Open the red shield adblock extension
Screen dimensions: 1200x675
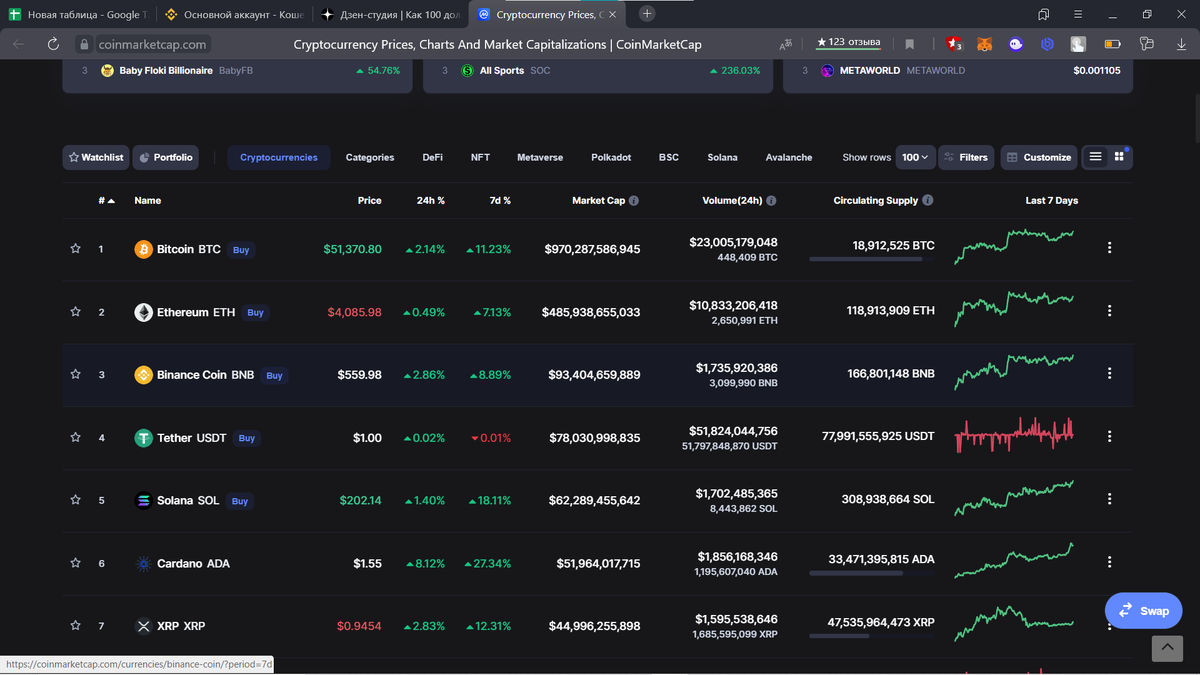click(x=954, y=44)
